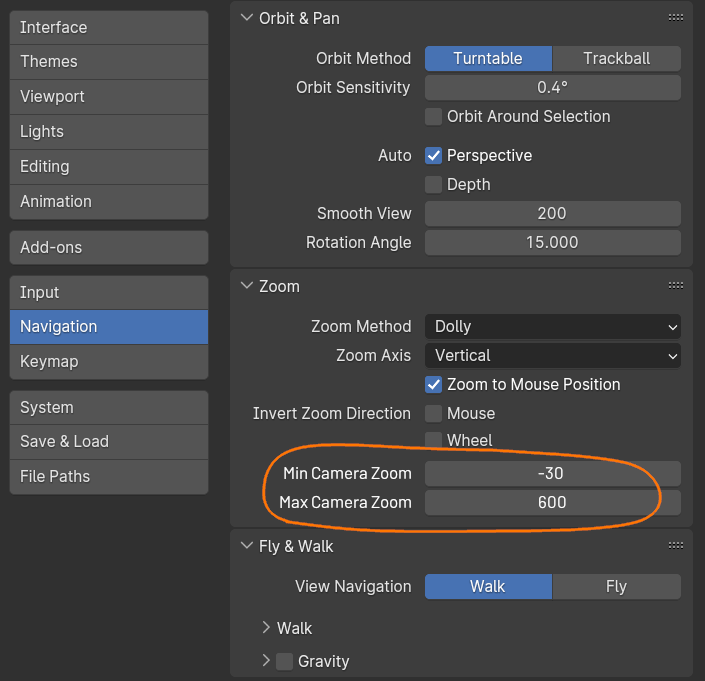Viewport: 705px width, 681px height.
Task: Enable the Gravity checkbox
Action: pos(284,662)
